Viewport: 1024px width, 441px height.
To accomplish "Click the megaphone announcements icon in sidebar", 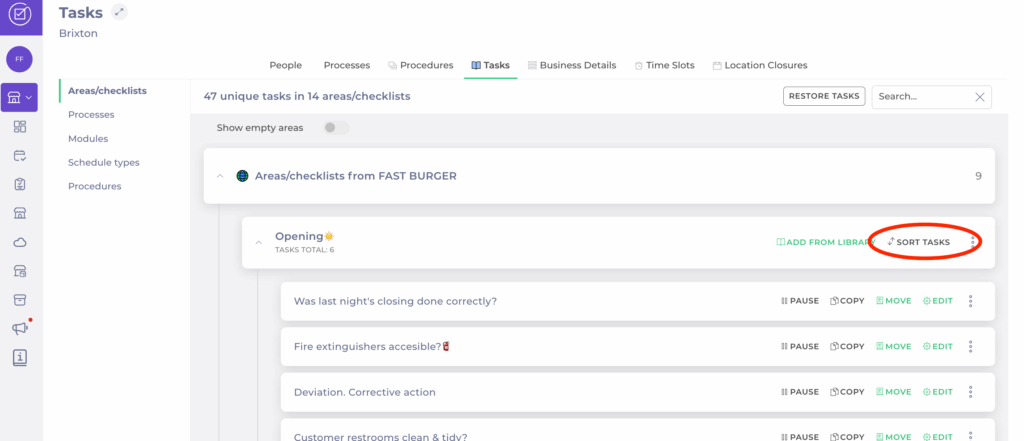I will pos(20,328).
